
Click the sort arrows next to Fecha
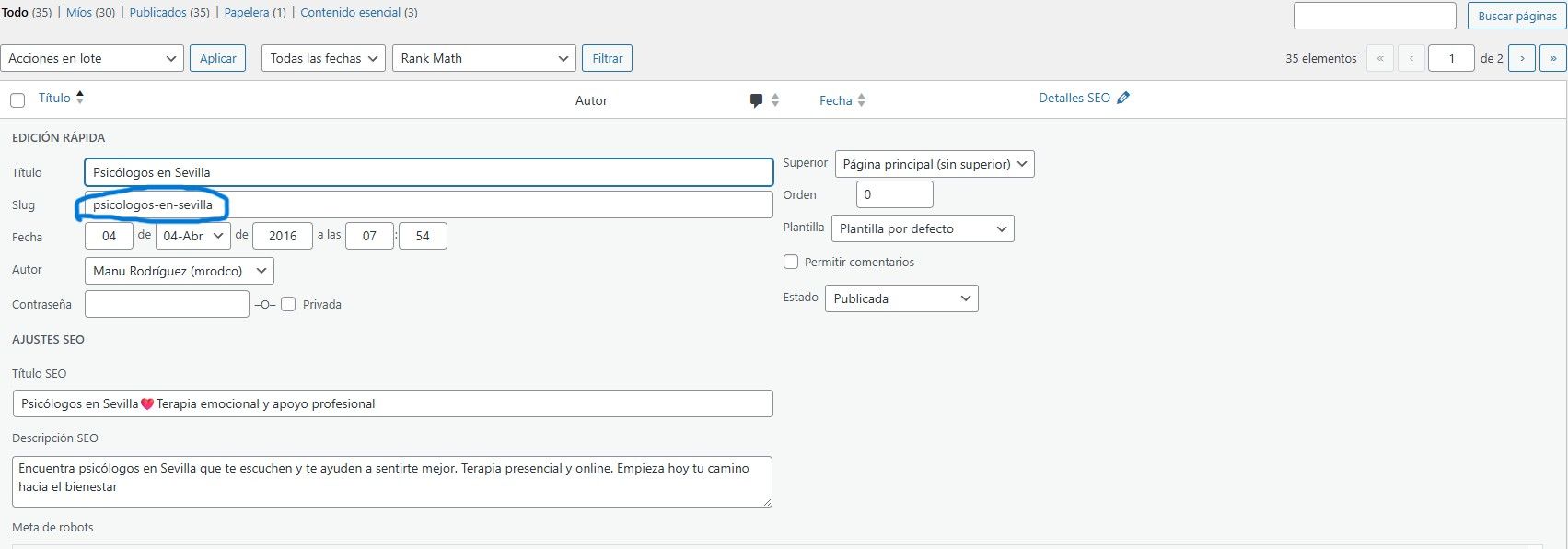(x=862, y=100)
